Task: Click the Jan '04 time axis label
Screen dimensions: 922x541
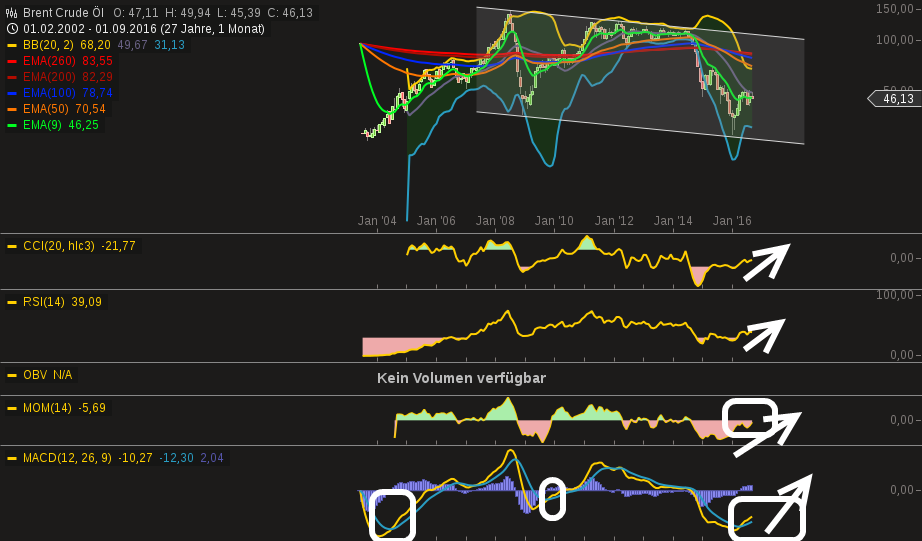Action: click(377, 221)
